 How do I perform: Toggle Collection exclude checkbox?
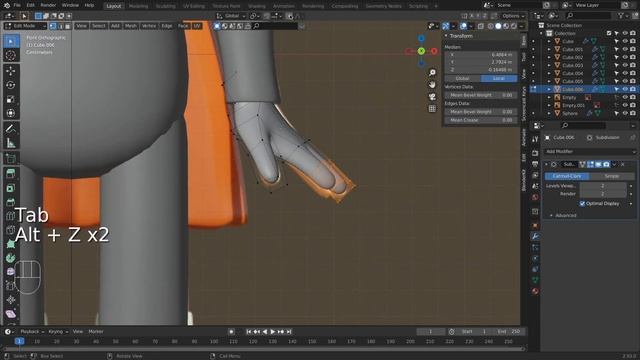pos(609,33)
